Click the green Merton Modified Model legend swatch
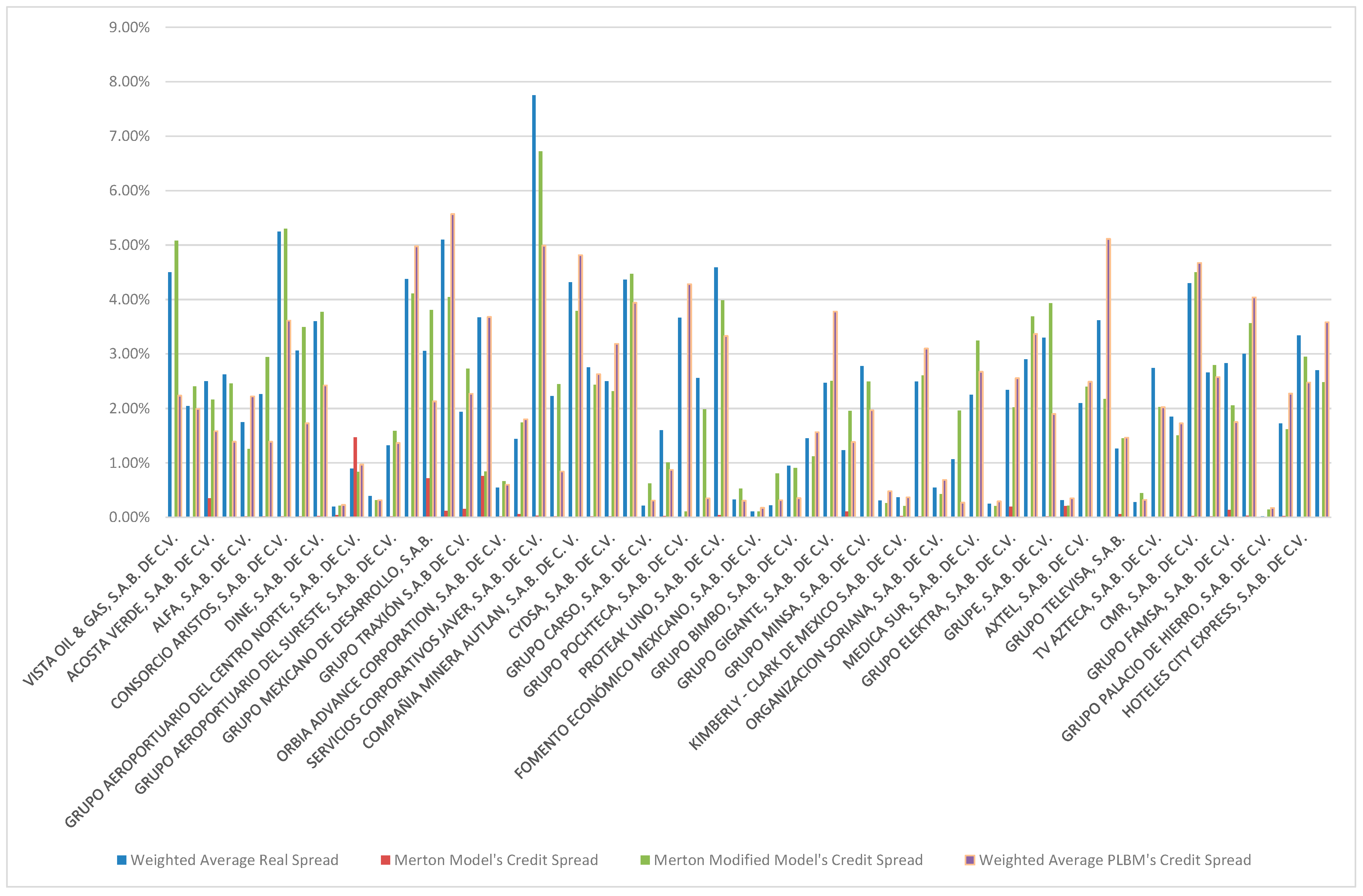The image size is (1363, 896). pos(645,860)
